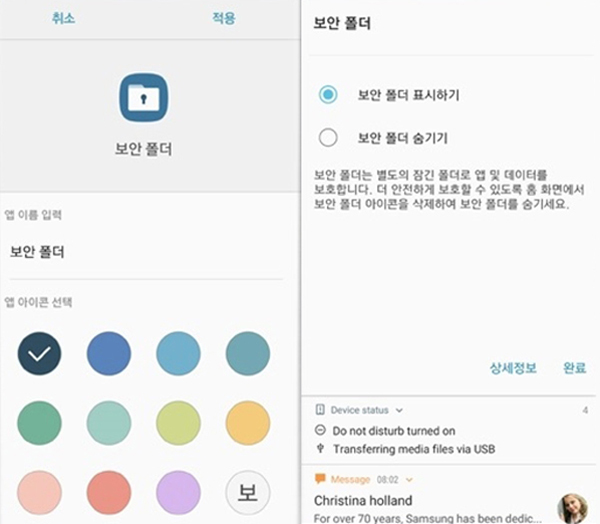Tap the Device status notification count 4

click(585, 410)
